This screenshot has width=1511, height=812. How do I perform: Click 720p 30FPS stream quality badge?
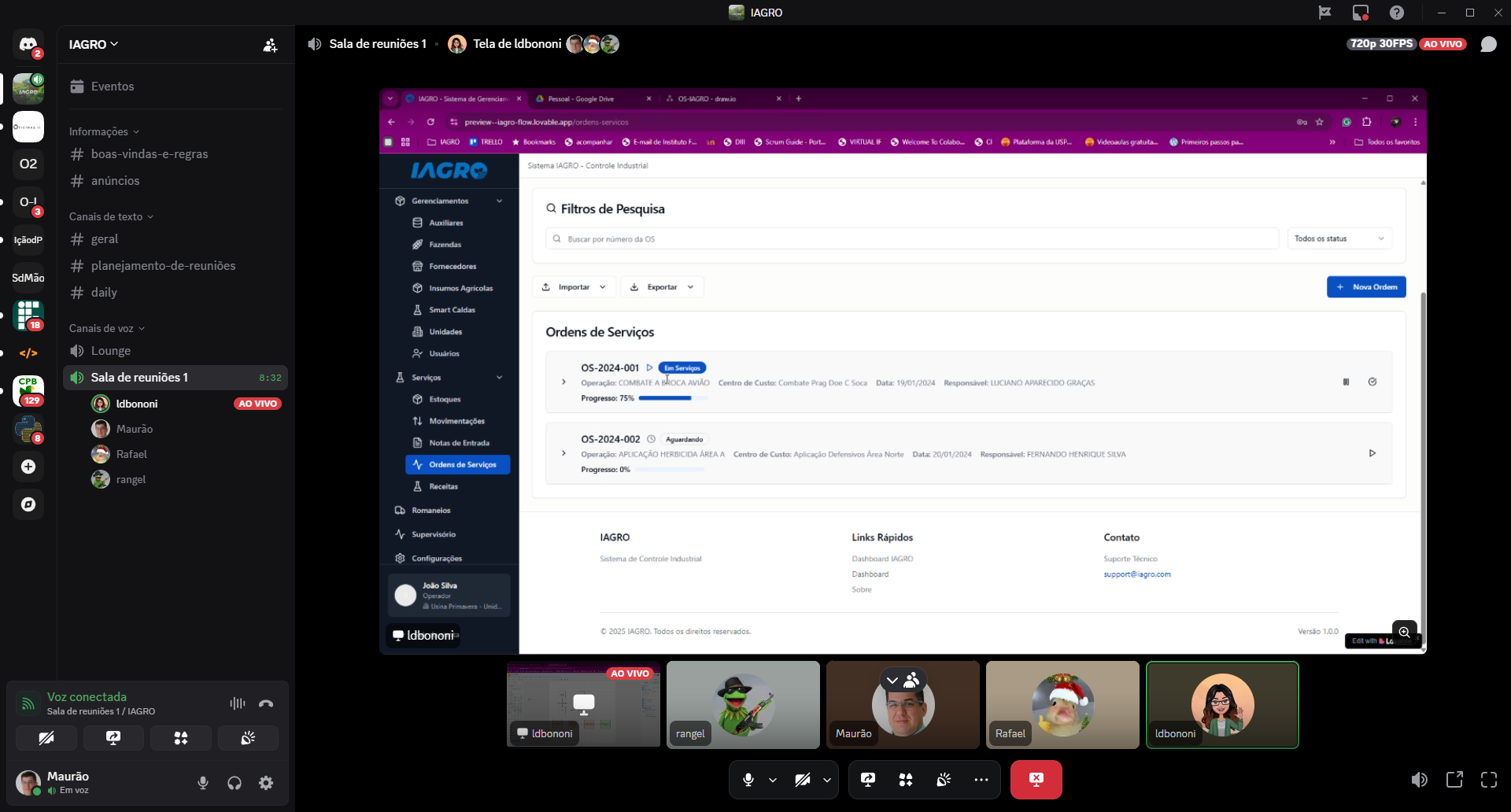click(1382, 44)
